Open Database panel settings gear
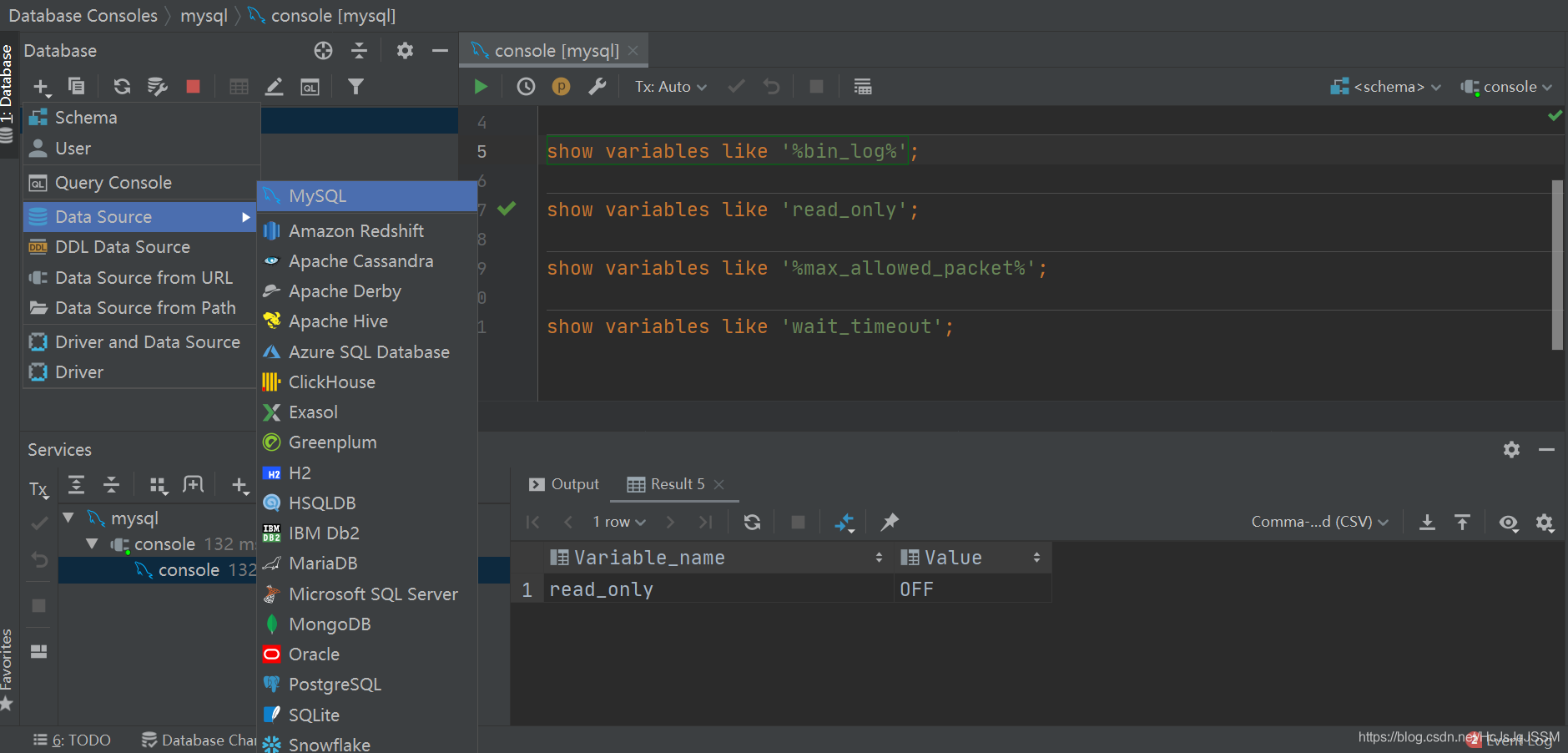Image resolution: width=1568 pixels, height=753 pixels. pos(405,51)
